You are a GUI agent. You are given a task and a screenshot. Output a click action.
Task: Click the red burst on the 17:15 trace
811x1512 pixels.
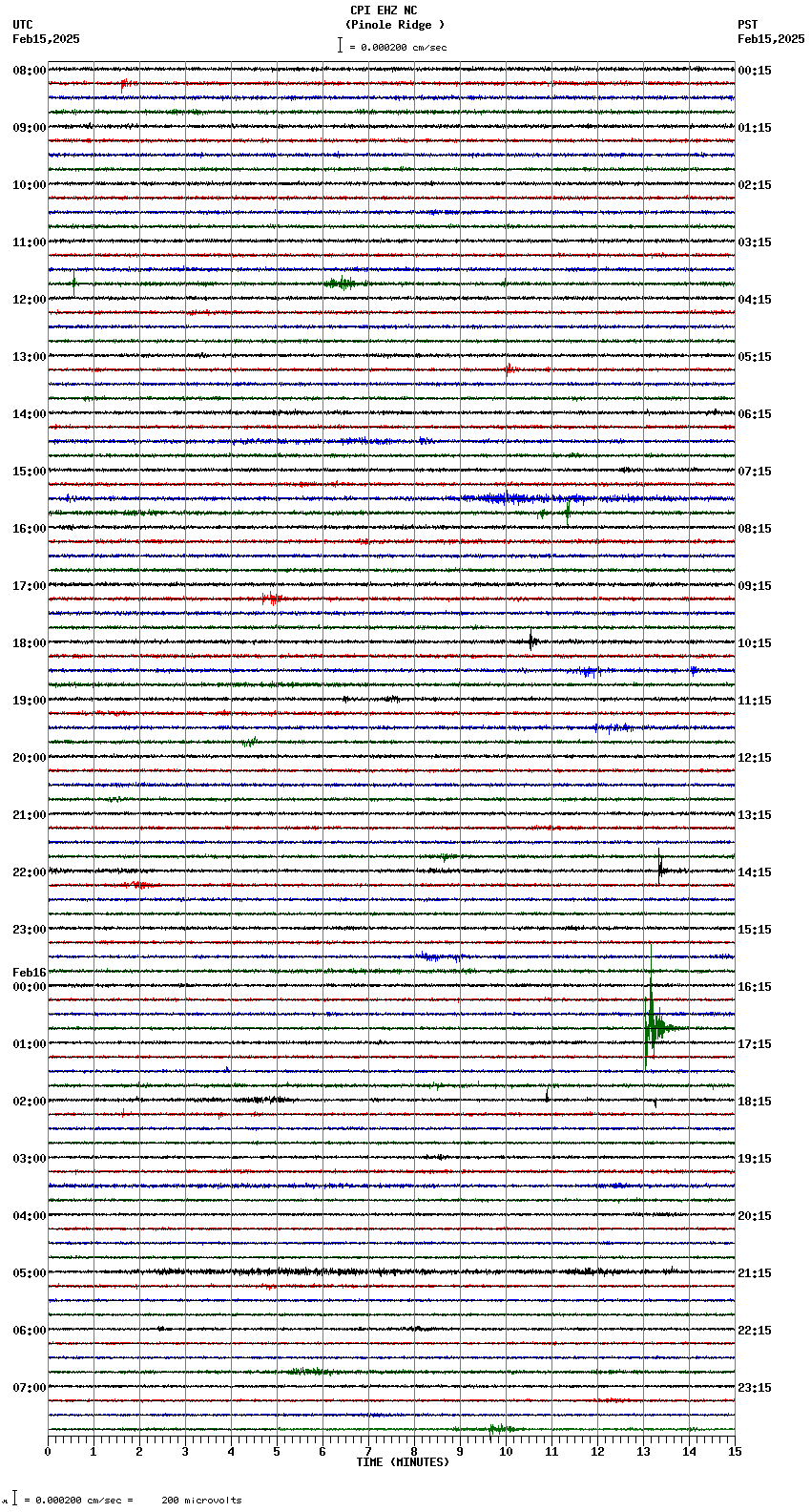[x=272, y=599]
